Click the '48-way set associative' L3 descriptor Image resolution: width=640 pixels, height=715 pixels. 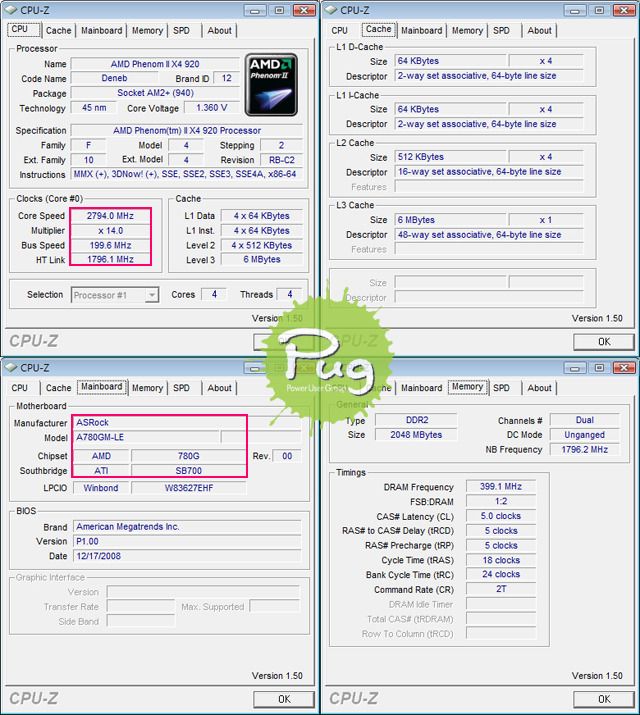coord(489,235)
